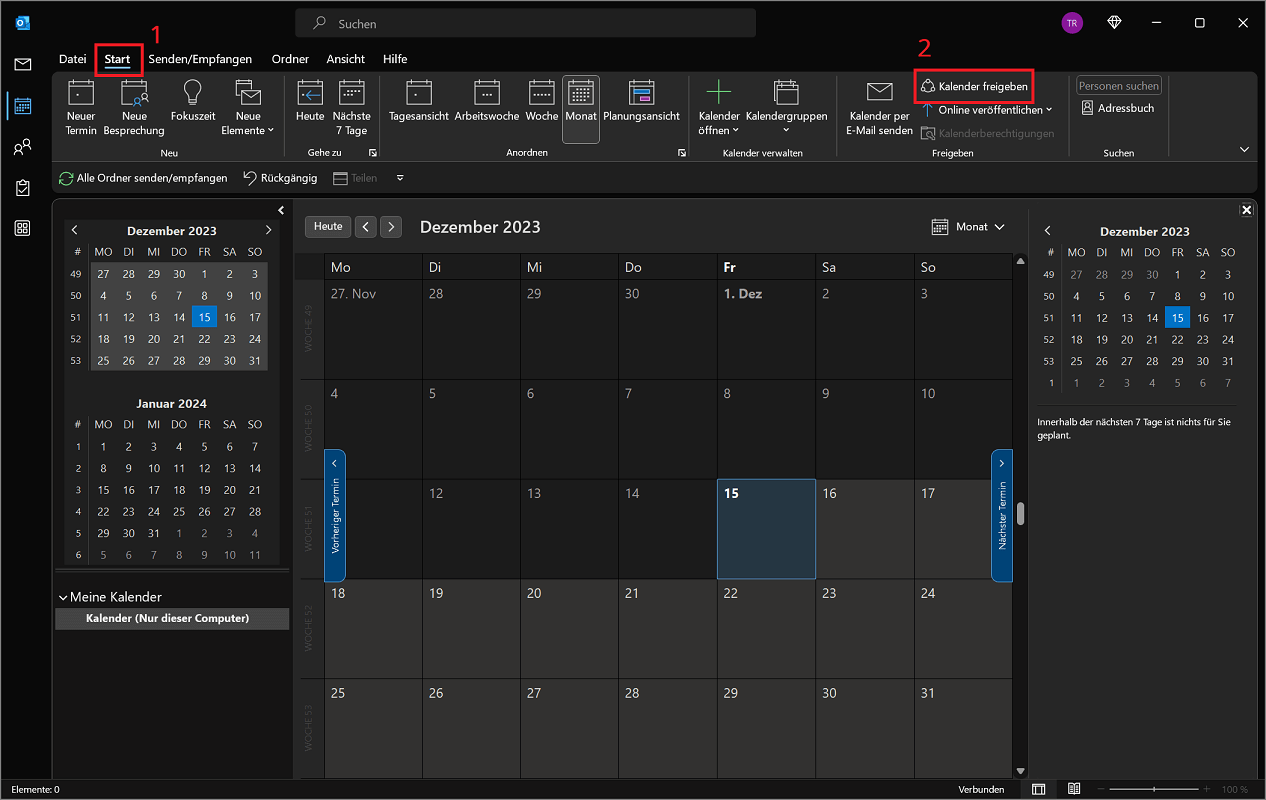The height and width of the screenshot is (800, 1266).
Task: Create Neue Besprechung meeting
Action: pyautogui.click(x=134, y=108)
